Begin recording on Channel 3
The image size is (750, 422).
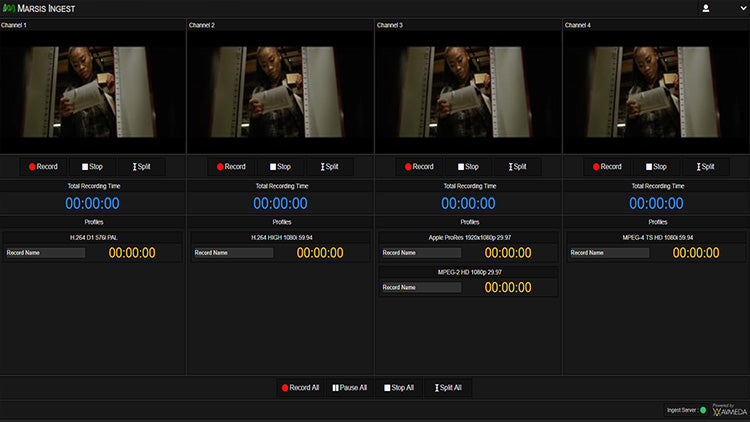click(419, 167)
